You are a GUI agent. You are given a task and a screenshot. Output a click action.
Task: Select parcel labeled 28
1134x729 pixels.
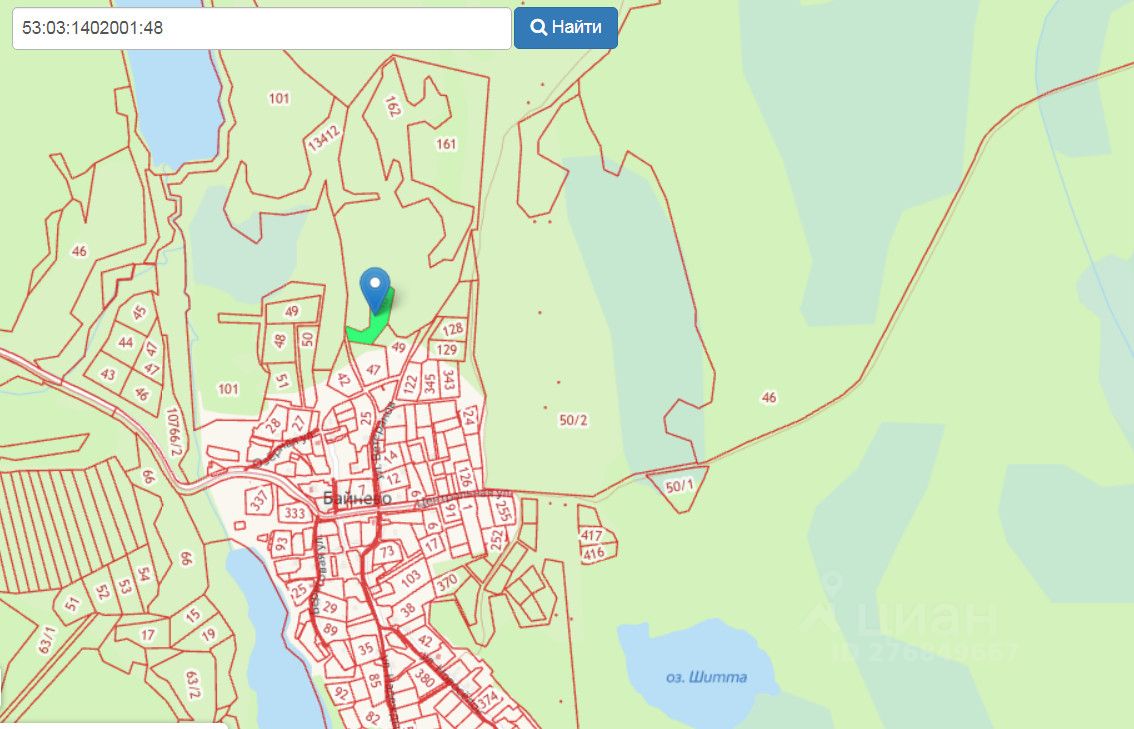coord(273,425)
